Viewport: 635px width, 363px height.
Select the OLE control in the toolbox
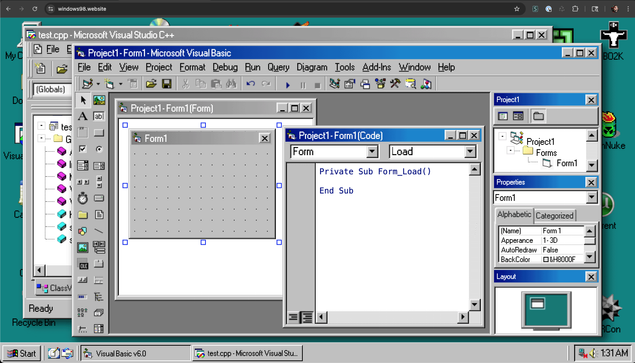pyautogui.click(x=83, y=264)
